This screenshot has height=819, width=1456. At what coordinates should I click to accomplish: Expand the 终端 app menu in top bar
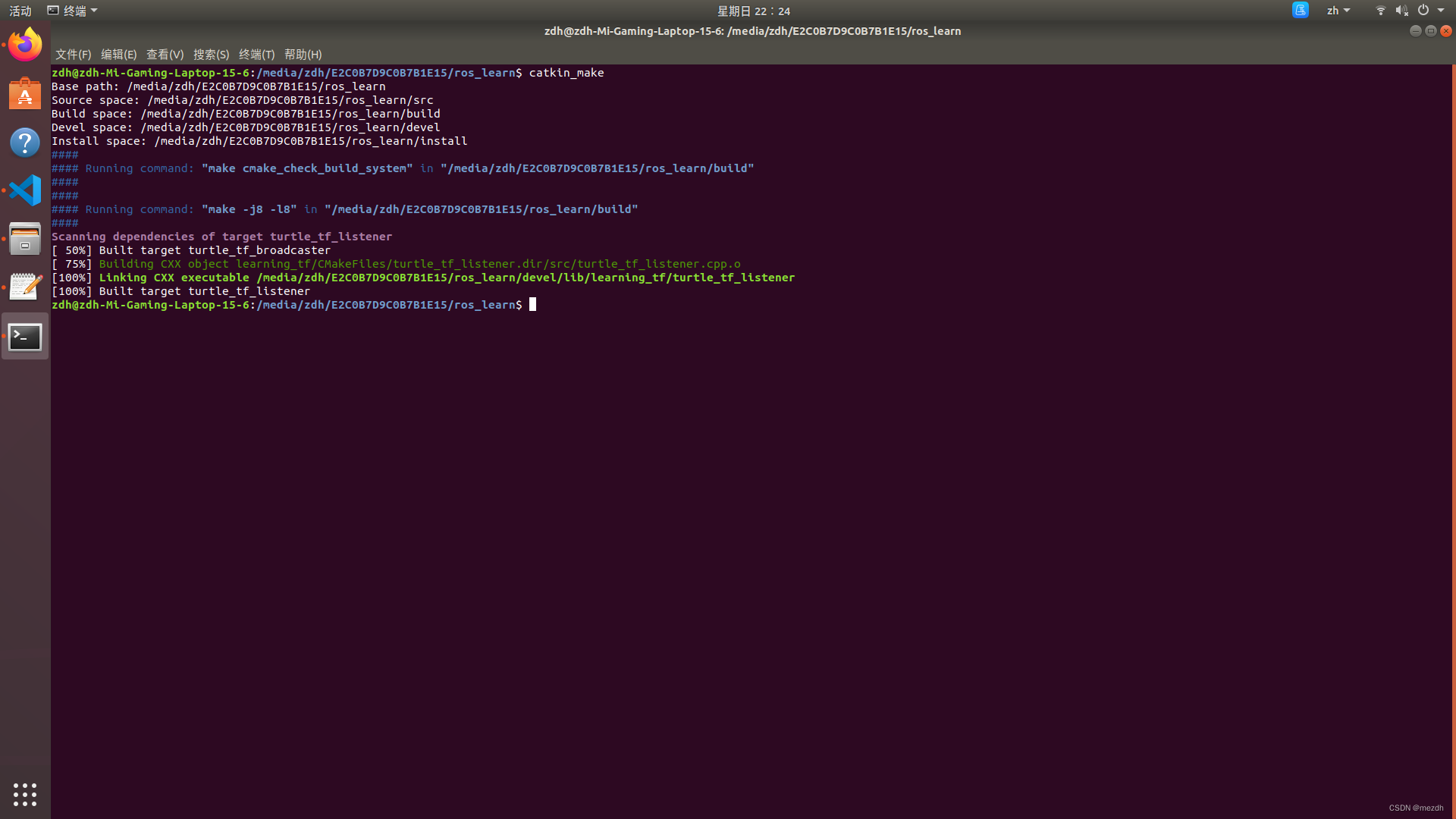coord(73,11)
